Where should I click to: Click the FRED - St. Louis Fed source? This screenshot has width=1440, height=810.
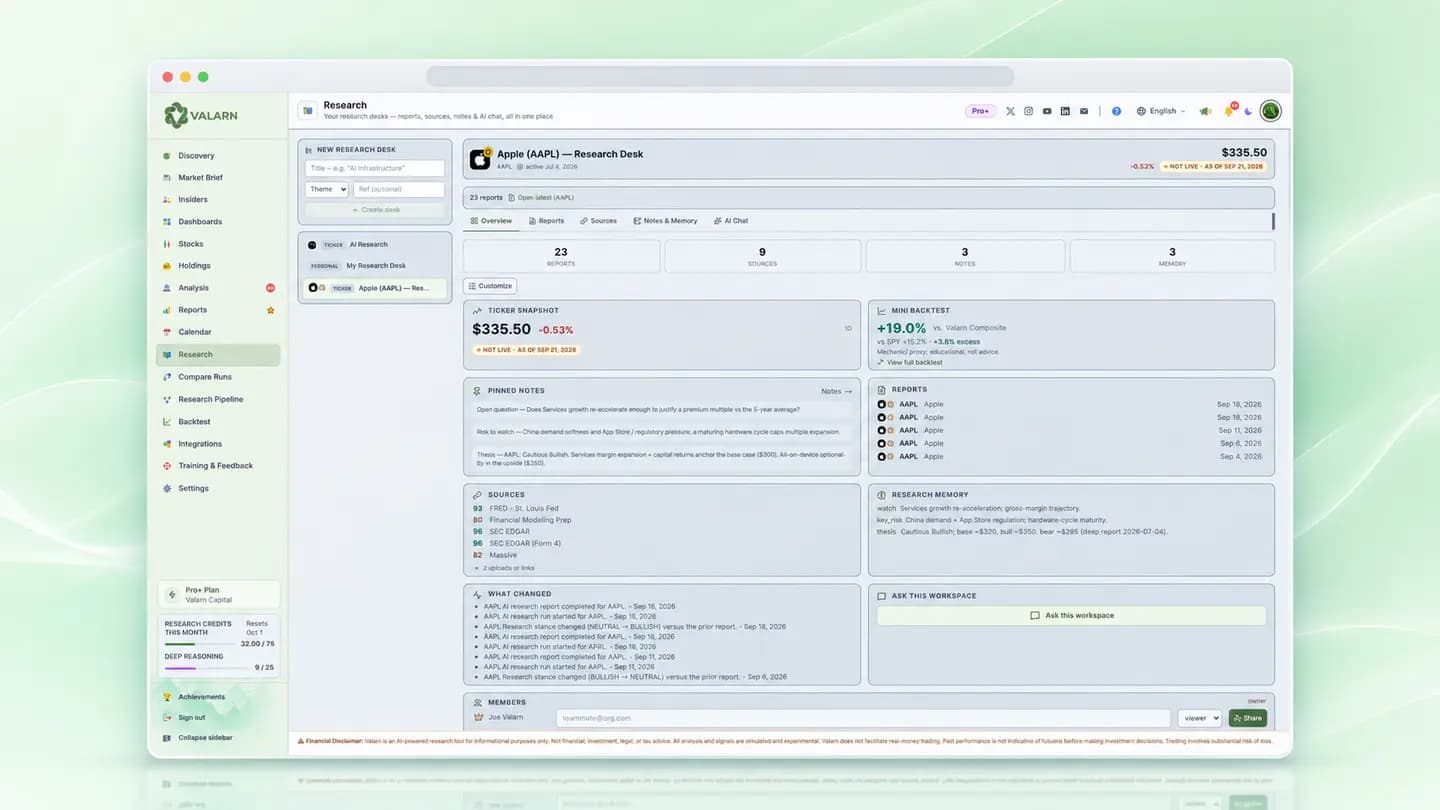516,508
